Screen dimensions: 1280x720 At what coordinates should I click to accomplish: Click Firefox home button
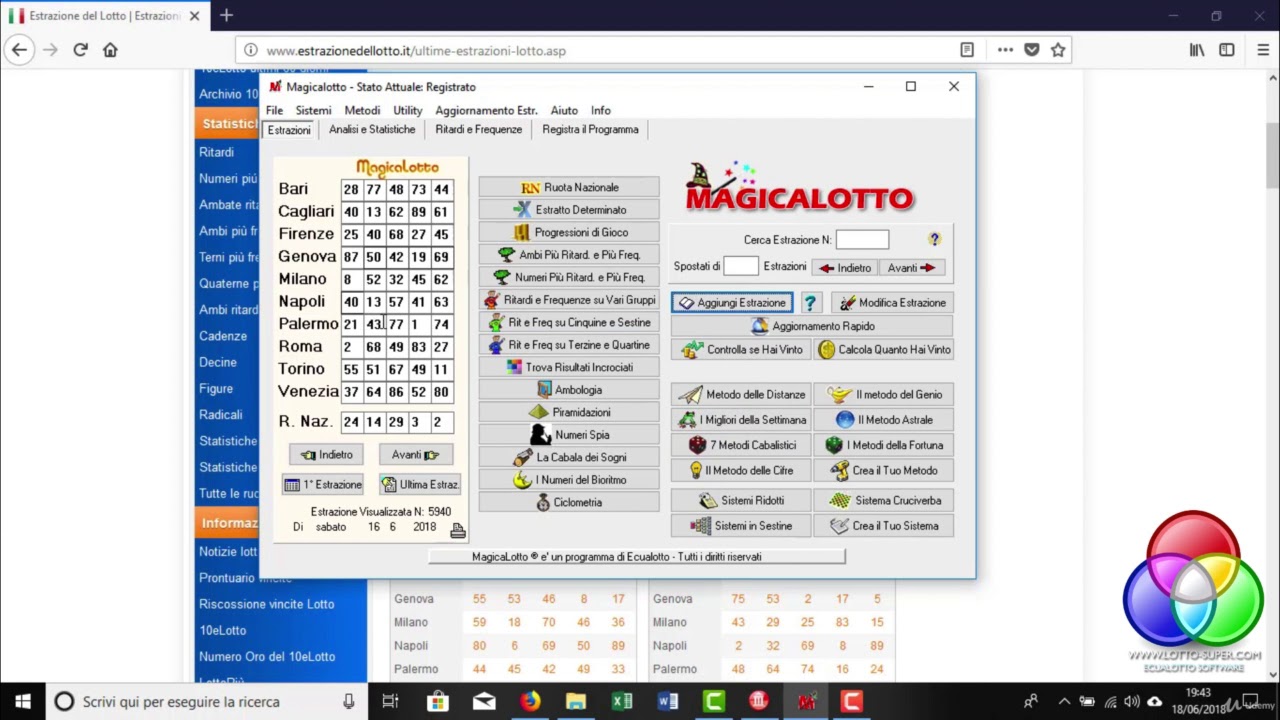click(110, 50)
